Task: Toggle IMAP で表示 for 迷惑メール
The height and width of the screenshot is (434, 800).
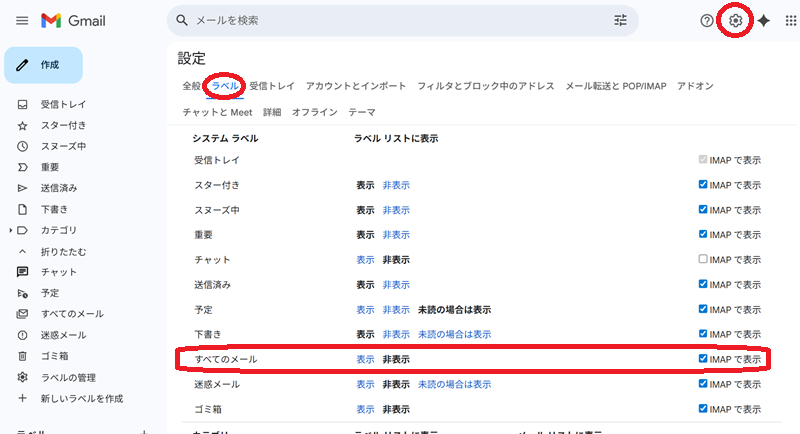Action: pos(703,384)
